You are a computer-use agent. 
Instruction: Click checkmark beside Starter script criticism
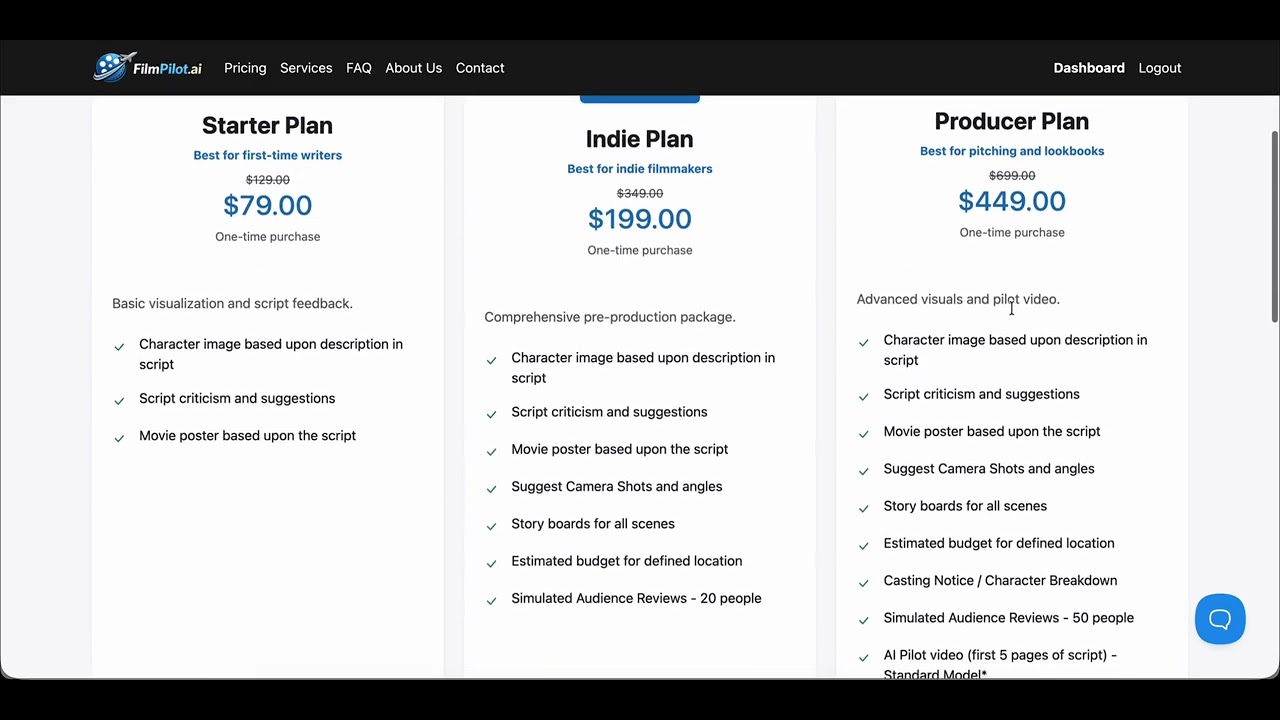tap(119, 400)
